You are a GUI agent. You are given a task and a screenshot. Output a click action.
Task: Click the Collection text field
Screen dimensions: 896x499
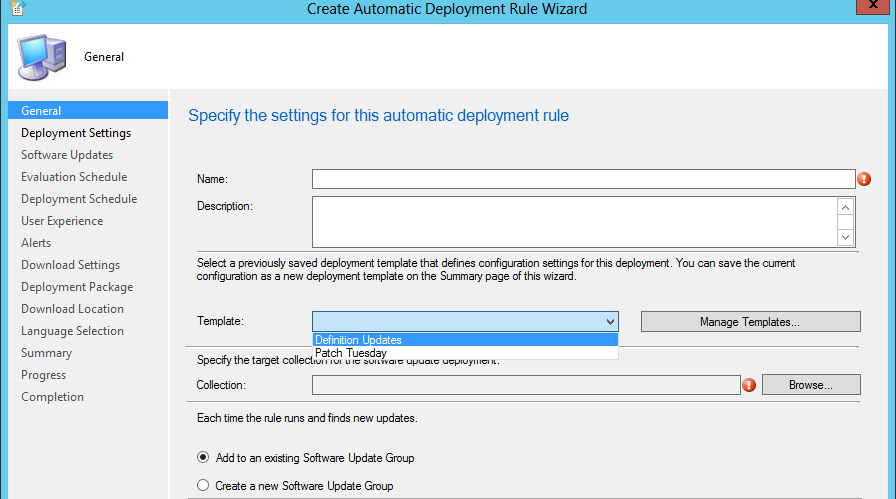[525, 385]
